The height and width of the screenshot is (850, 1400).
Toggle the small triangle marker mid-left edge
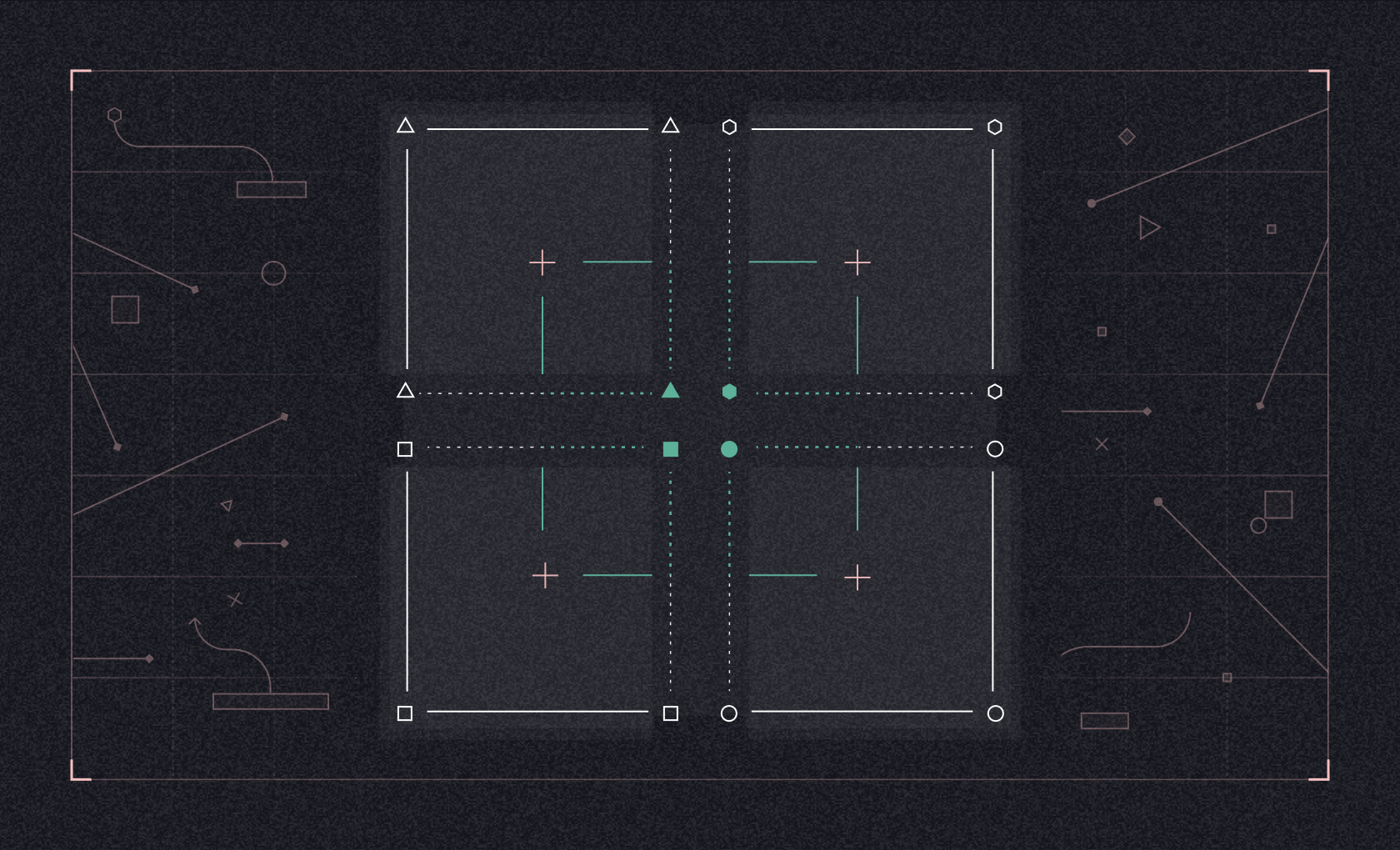[406, 390]
